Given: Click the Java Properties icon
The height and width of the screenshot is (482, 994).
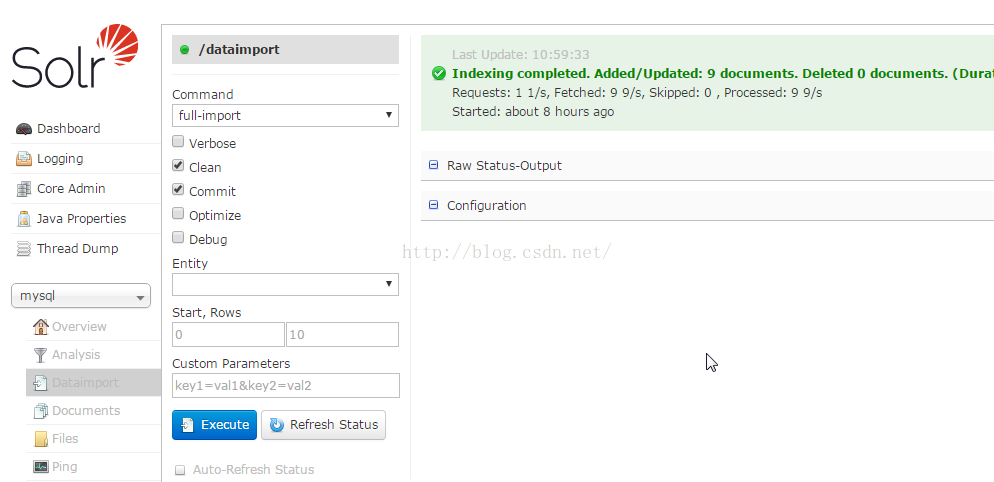Looking at the screenshot, I should [23, 219].
